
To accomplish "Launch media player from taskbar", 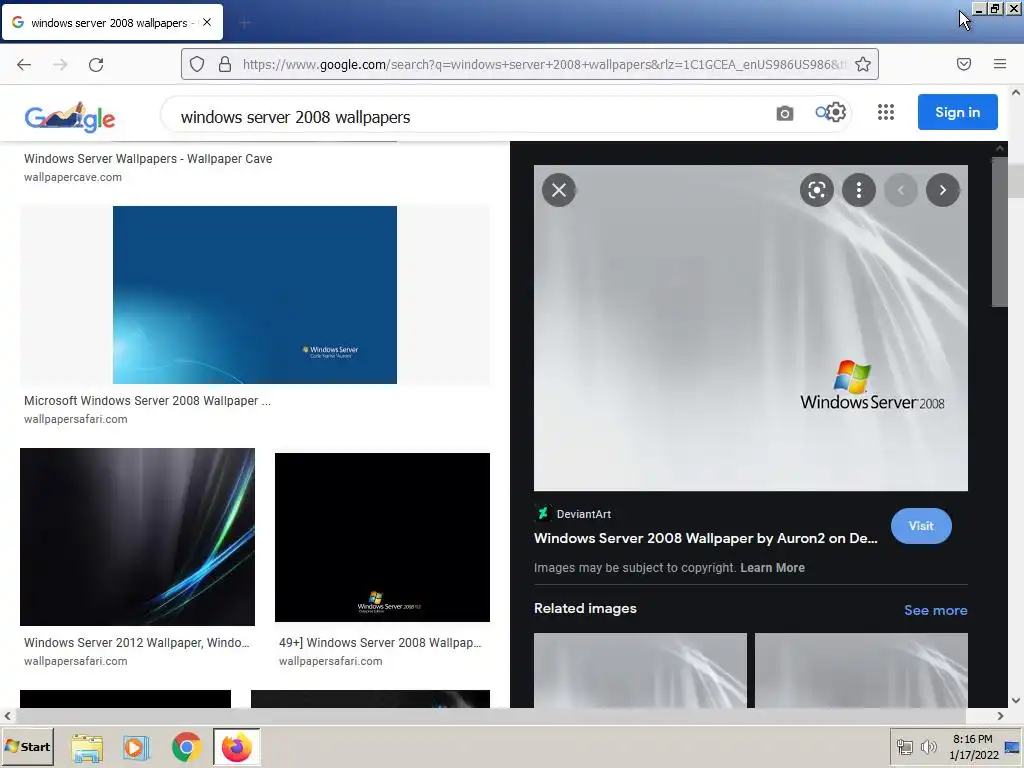I will 136,747.
